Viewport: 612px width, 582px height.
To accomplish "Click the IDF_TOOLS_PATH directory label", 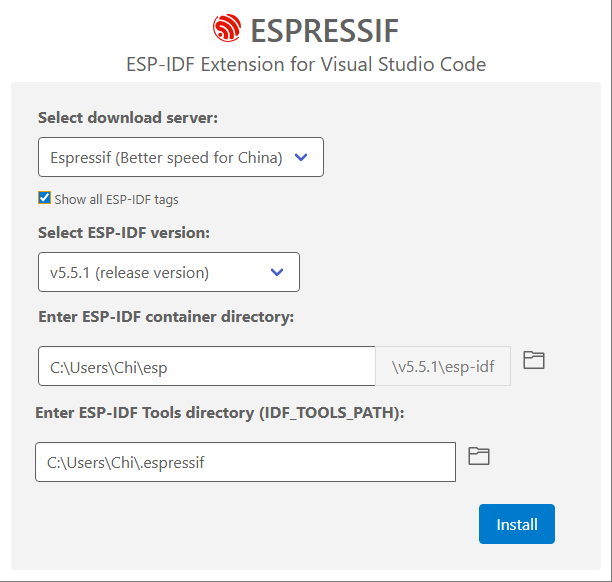I will point(220,413).
